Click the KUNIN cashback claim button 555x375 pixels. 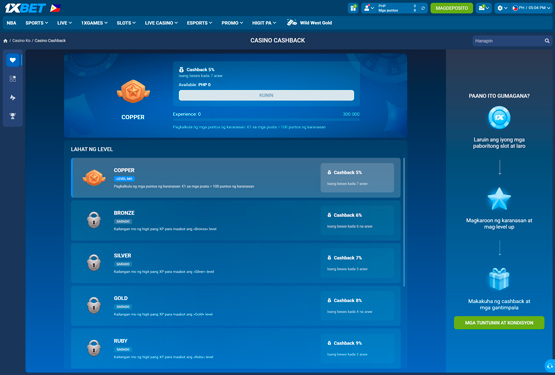(266, 95)
